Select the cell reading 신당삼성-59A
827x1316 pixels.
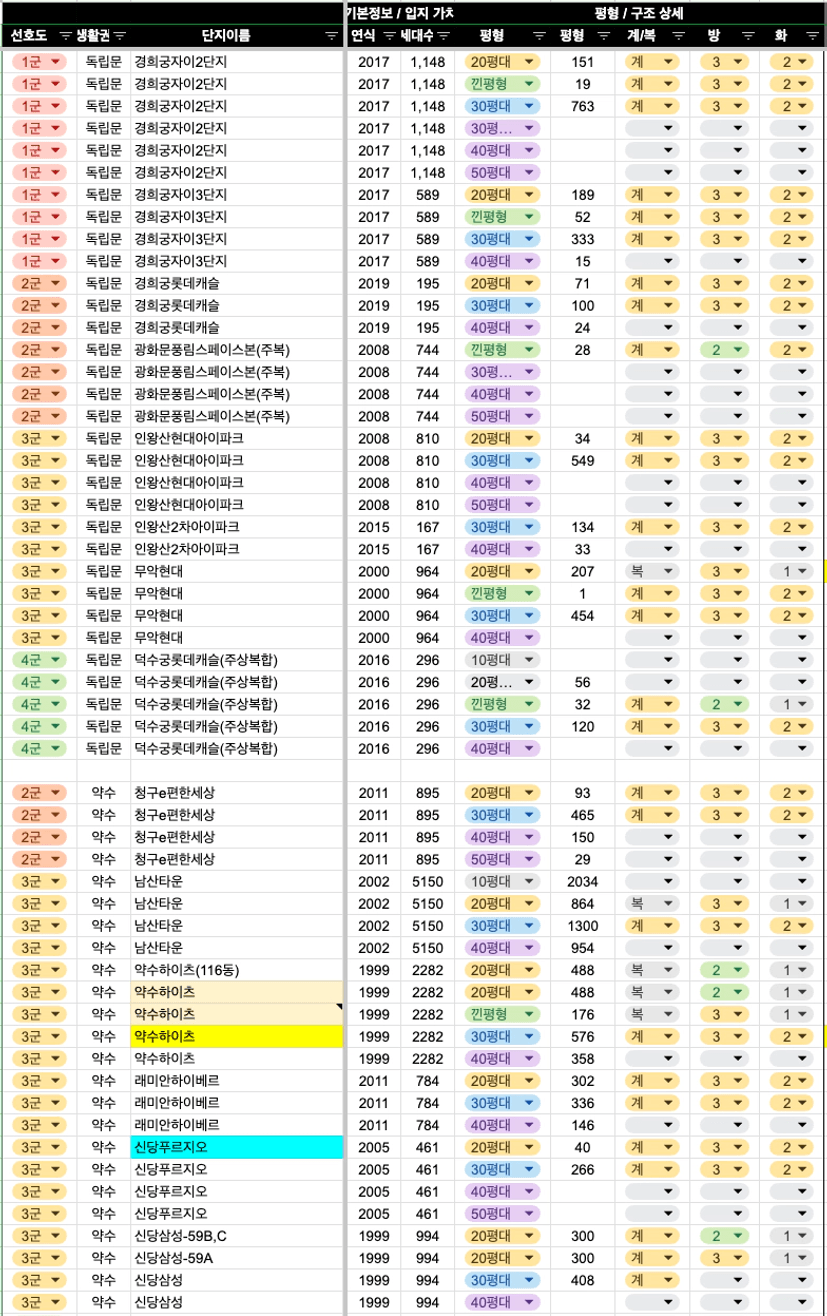tap(237, 1258)
